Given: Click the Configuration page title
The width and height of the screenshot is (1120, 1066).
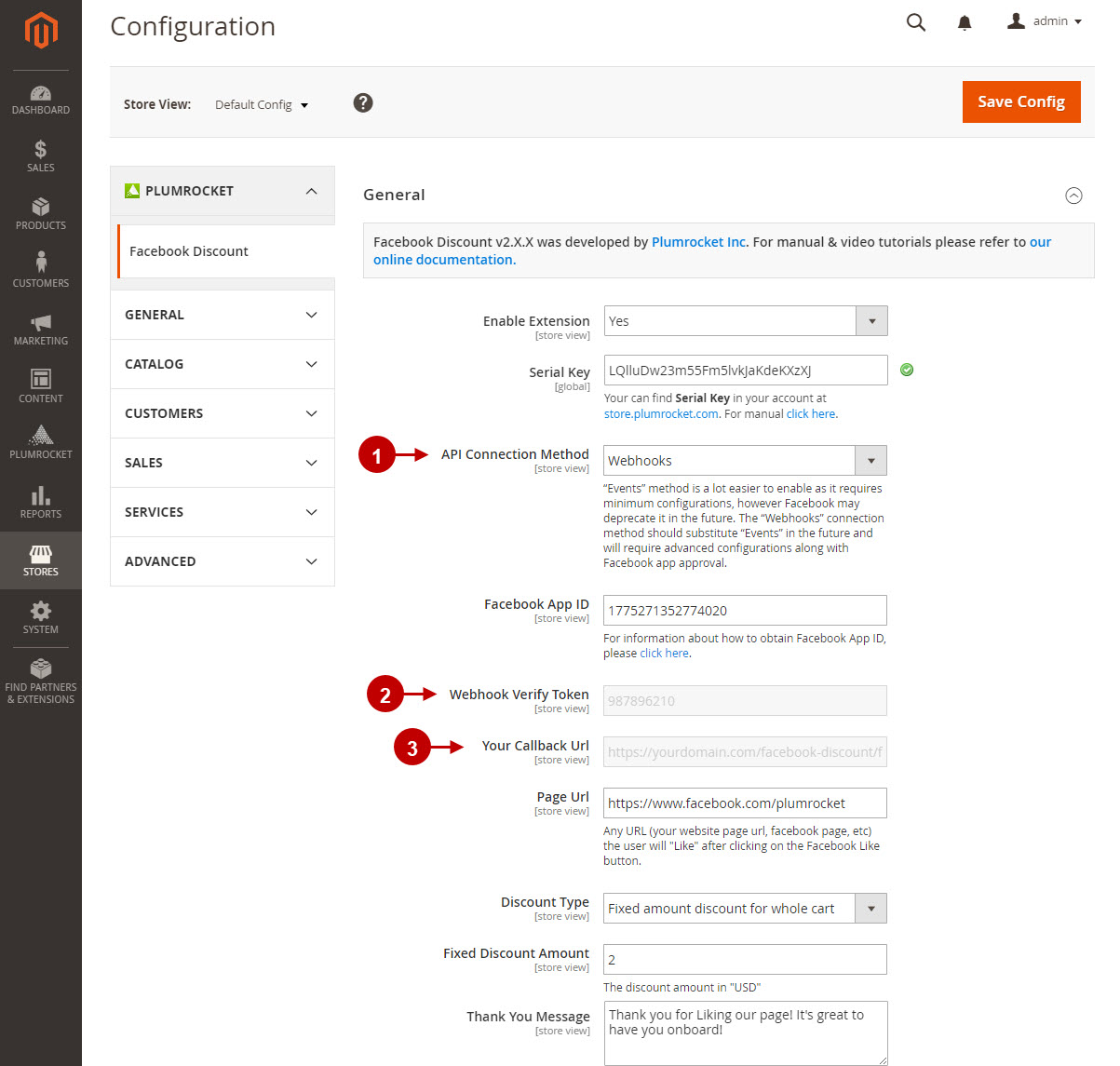Looking at the screenshot, I should point(193,26).
